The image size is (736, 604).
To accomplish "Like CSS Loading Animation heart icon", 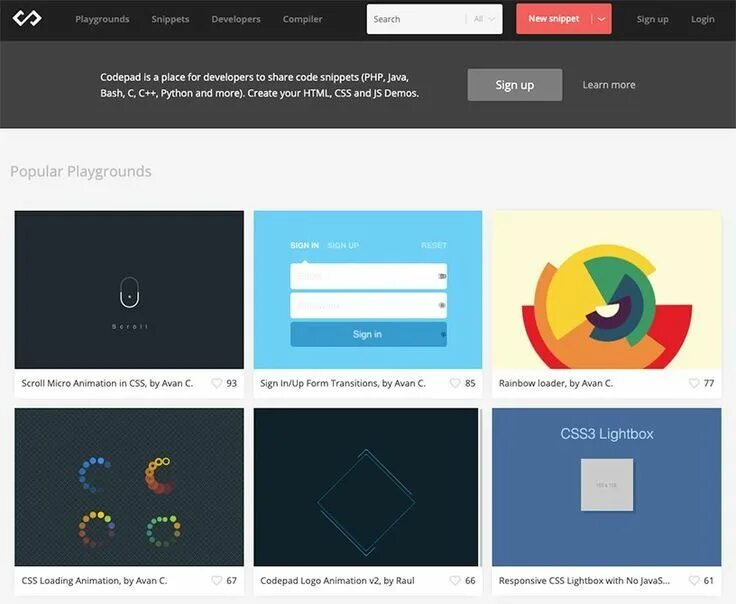I will coord(216,581).
